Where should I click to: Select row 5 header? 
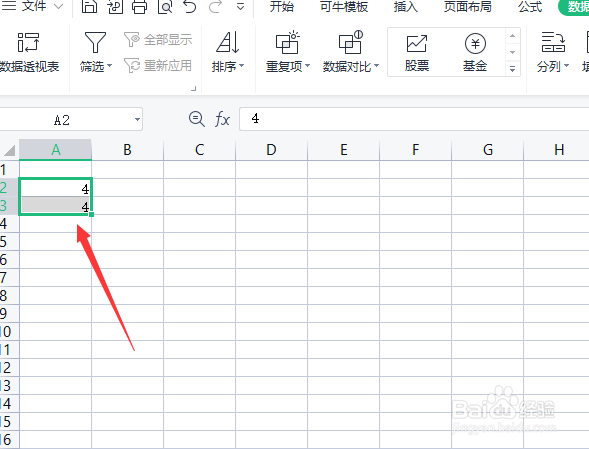(x=9, y=241)
